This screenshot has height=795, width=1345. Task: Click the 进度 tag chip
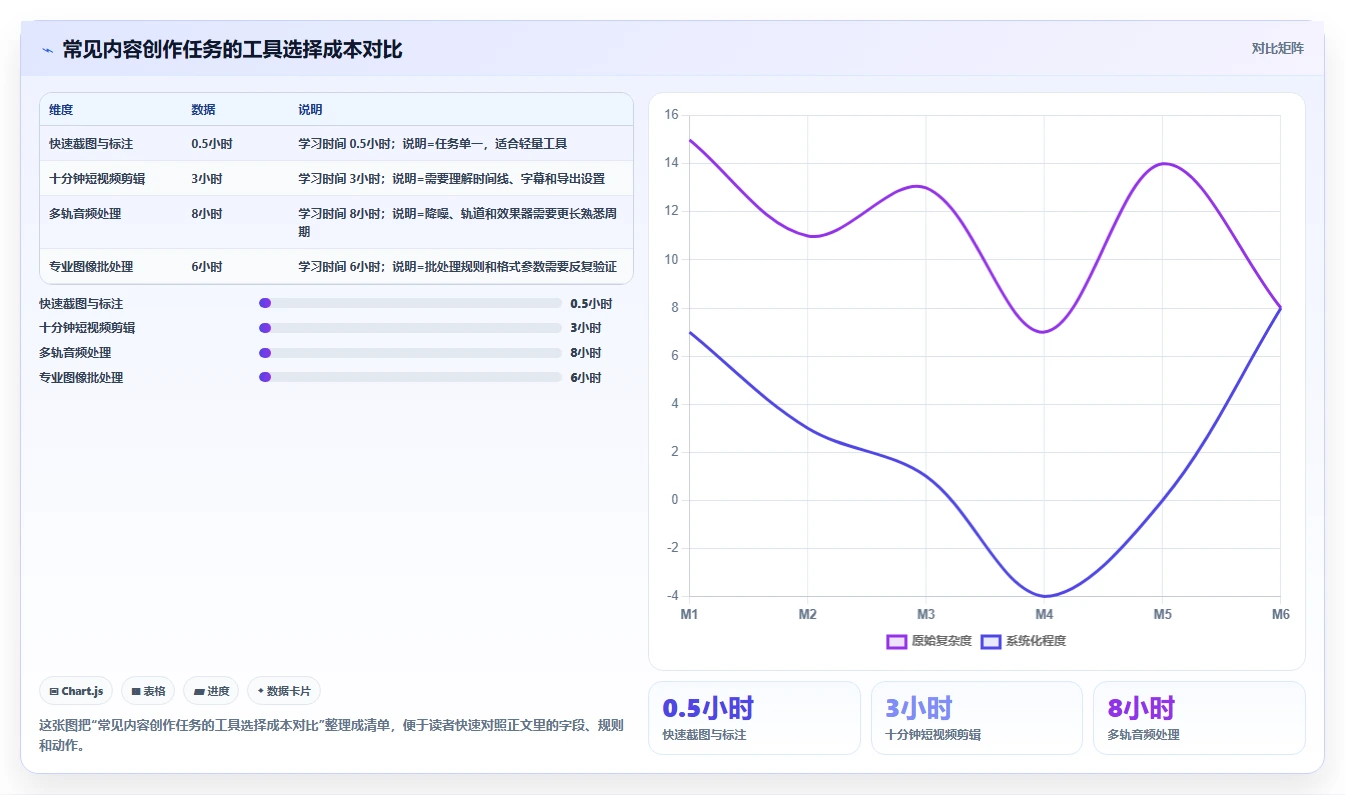click(x=211, y=691)
